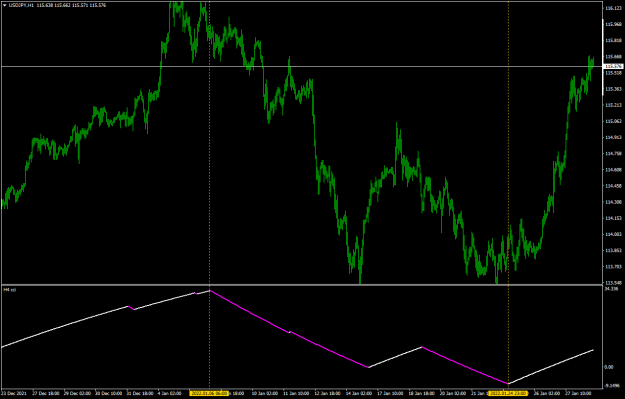Click the 10 Jan 02:00 time label

(x=265, y=393)
